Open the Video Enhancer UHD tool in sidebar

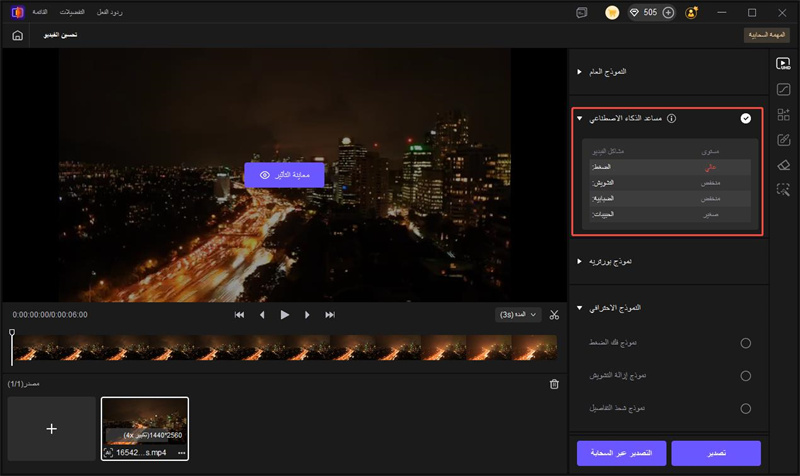coord(784,63)
